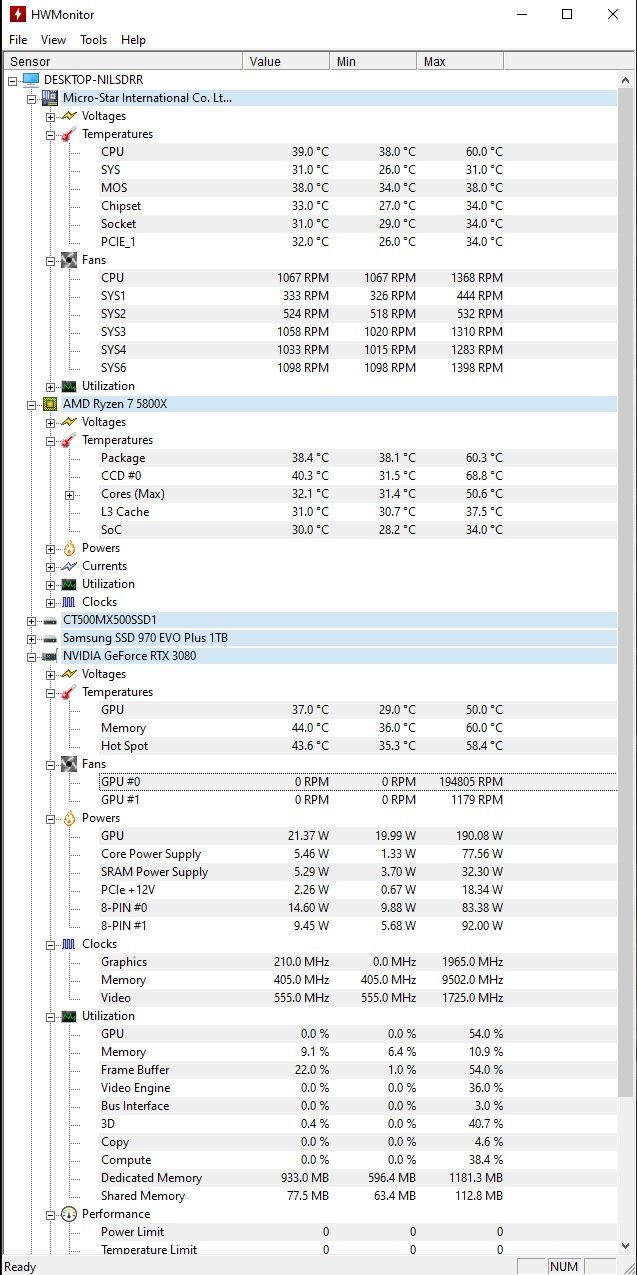The image size is (637, 1275).
Task: Collapse the NVIDIA GeForce RTX 3080 node
Action: 31,656
